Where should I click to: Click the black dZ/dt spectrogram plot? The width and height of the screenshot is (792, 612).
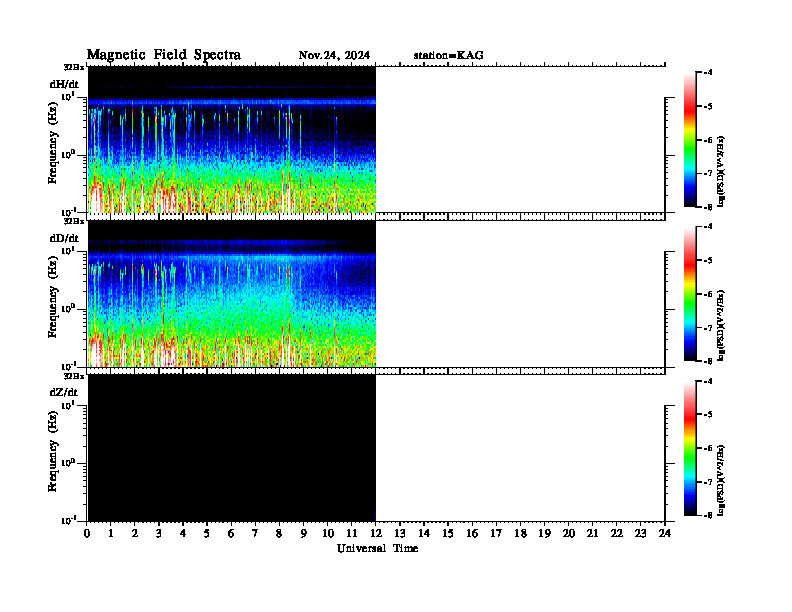(x=232, y=448)
